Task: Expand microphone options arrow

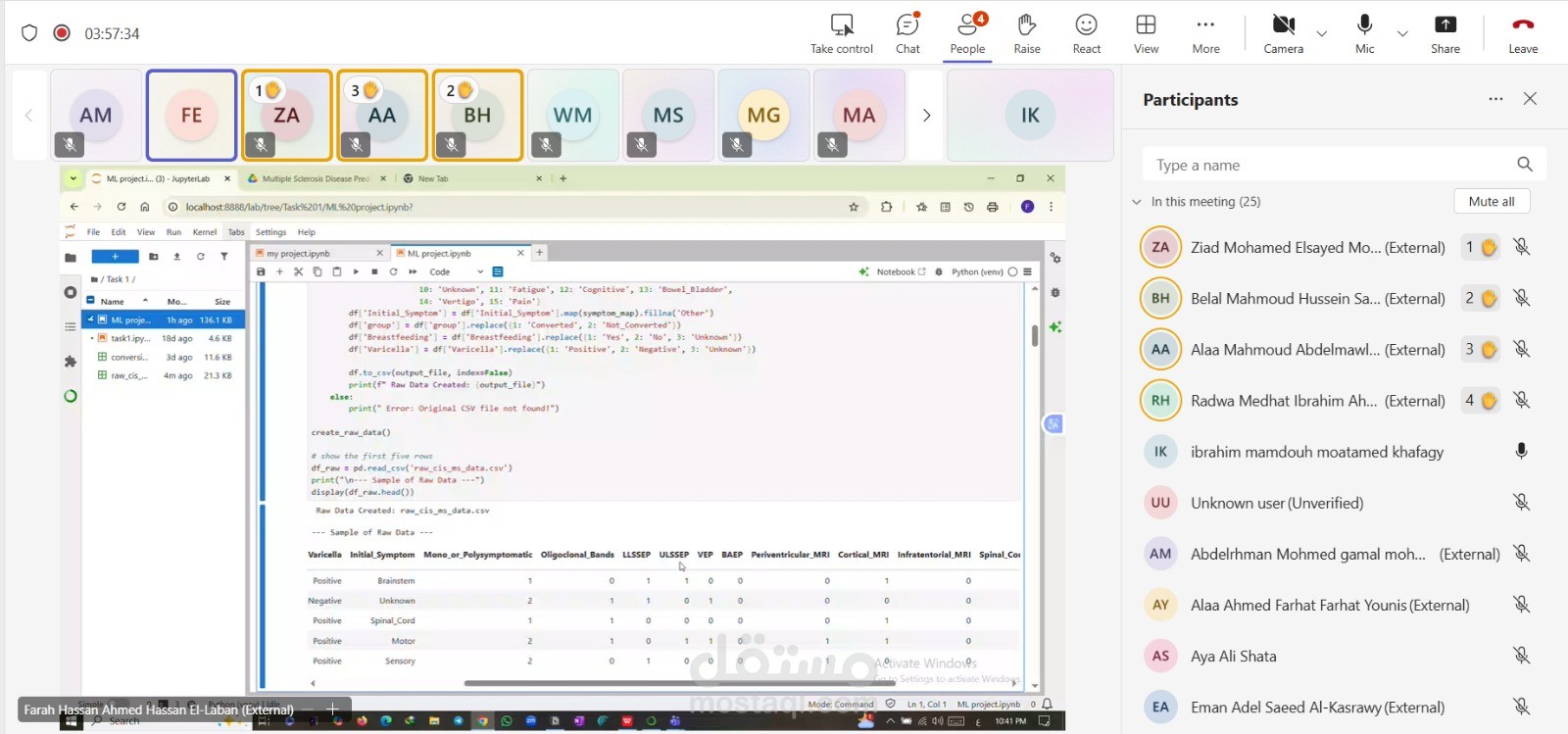Action: coord(1402,33)
